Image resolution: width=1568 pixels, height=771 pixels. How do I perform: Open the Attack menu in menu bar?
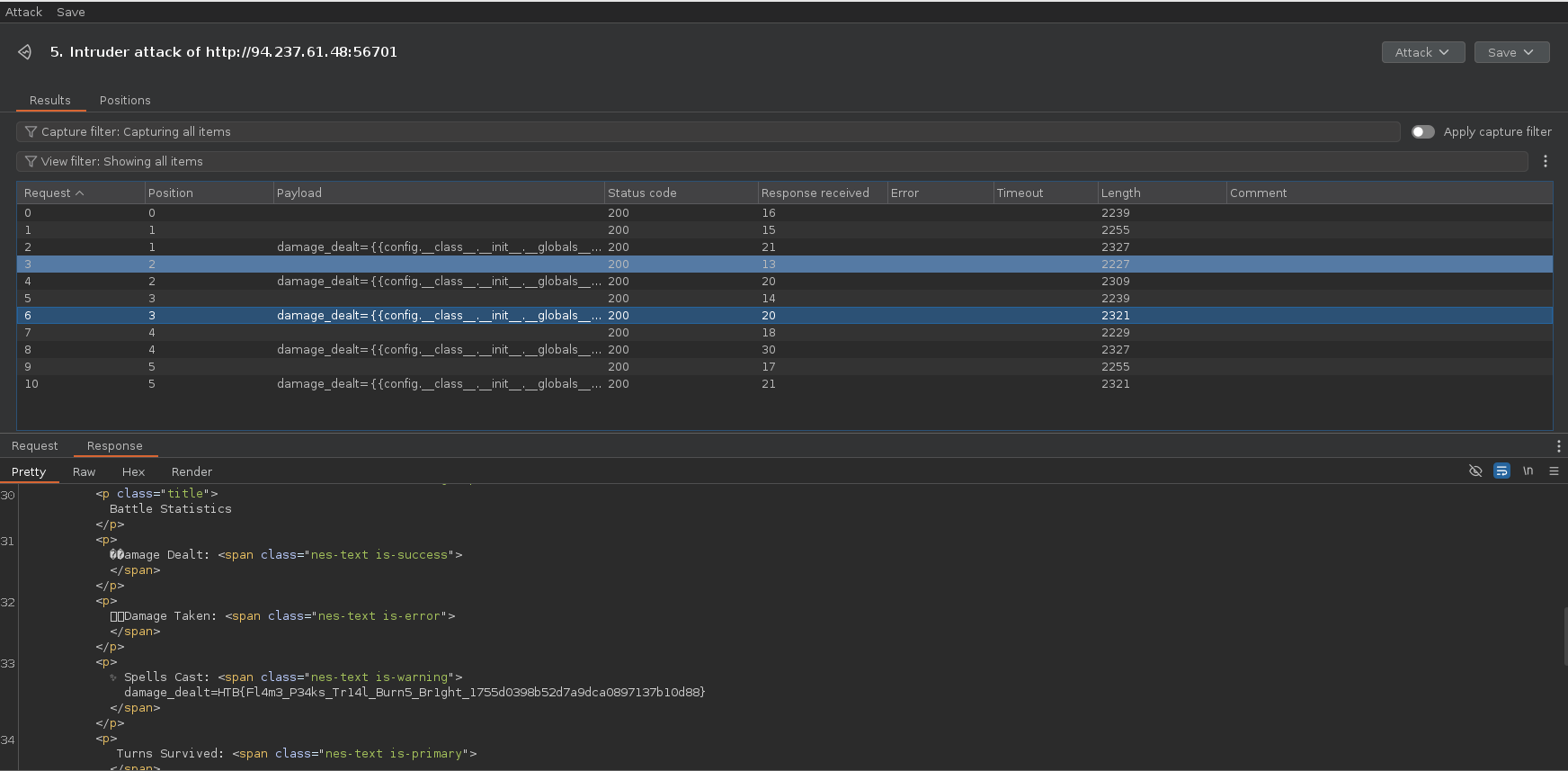point(23,12)
